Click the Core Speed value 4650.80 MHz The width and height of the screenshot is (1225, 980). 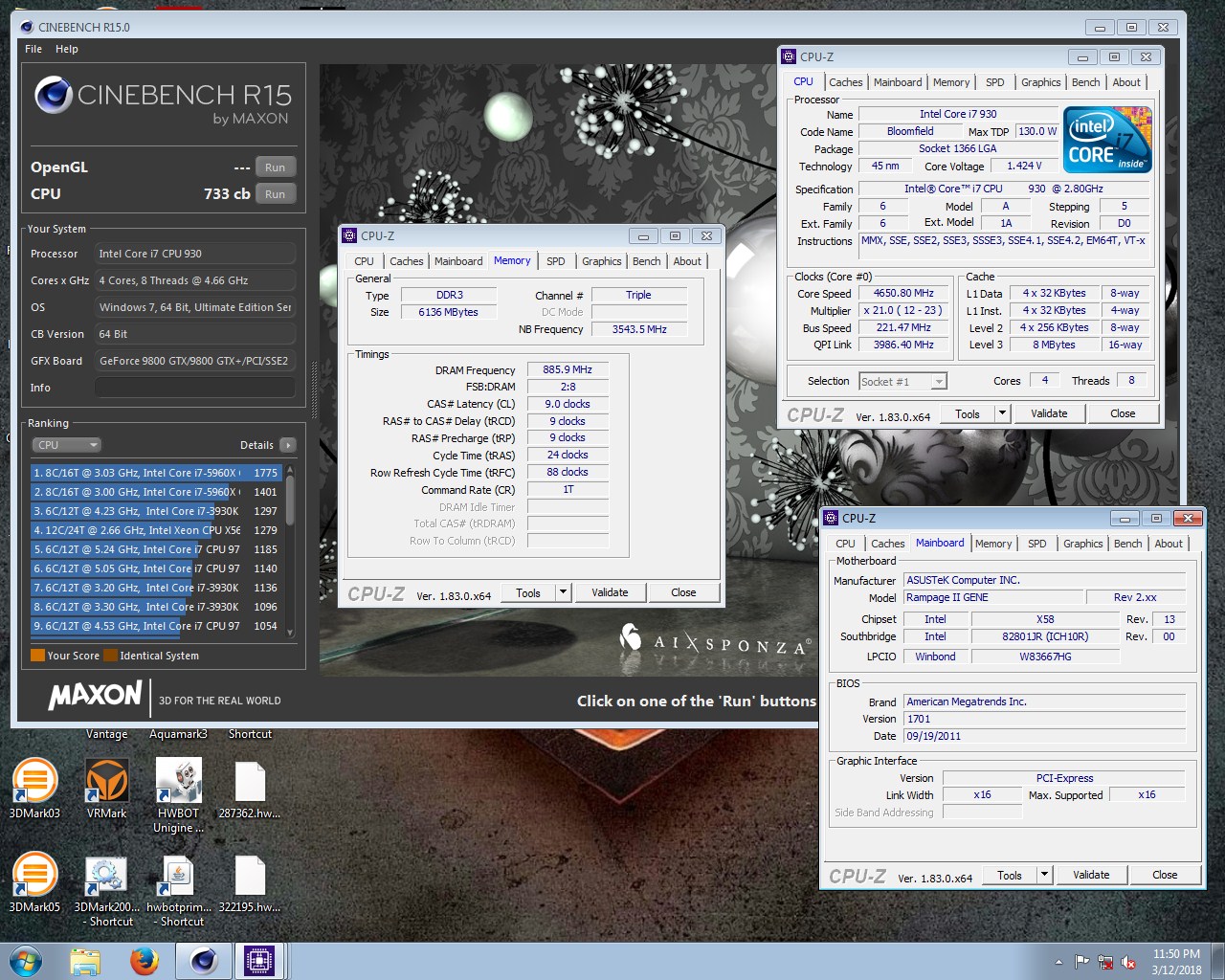pyautogui.click(x=903, y=294)
